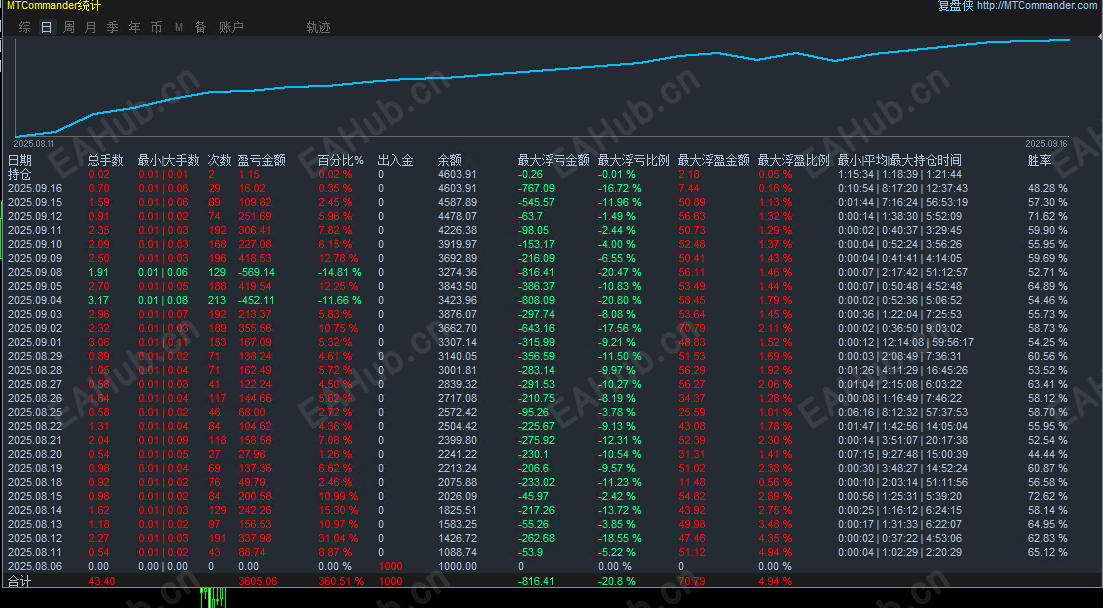Viewport: 1103px width, 608px height.
Task: Switch to the 综 summary tab
Action: (25, 27)
